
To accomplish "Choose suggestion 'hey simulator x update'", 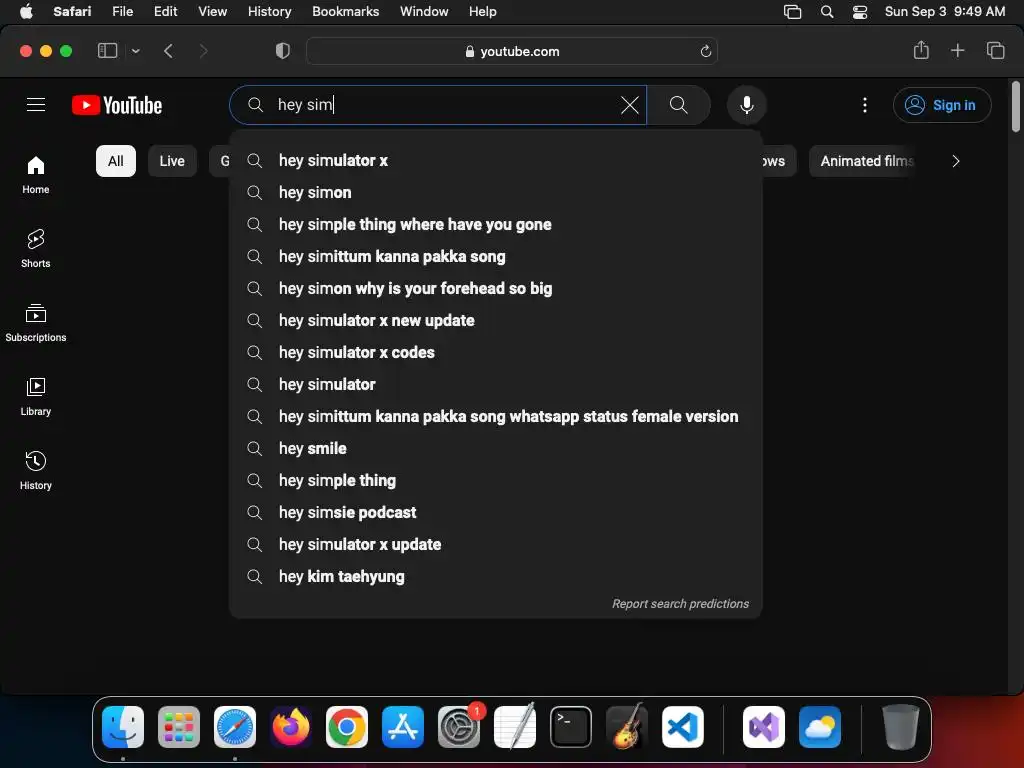I will coord(495,545).
